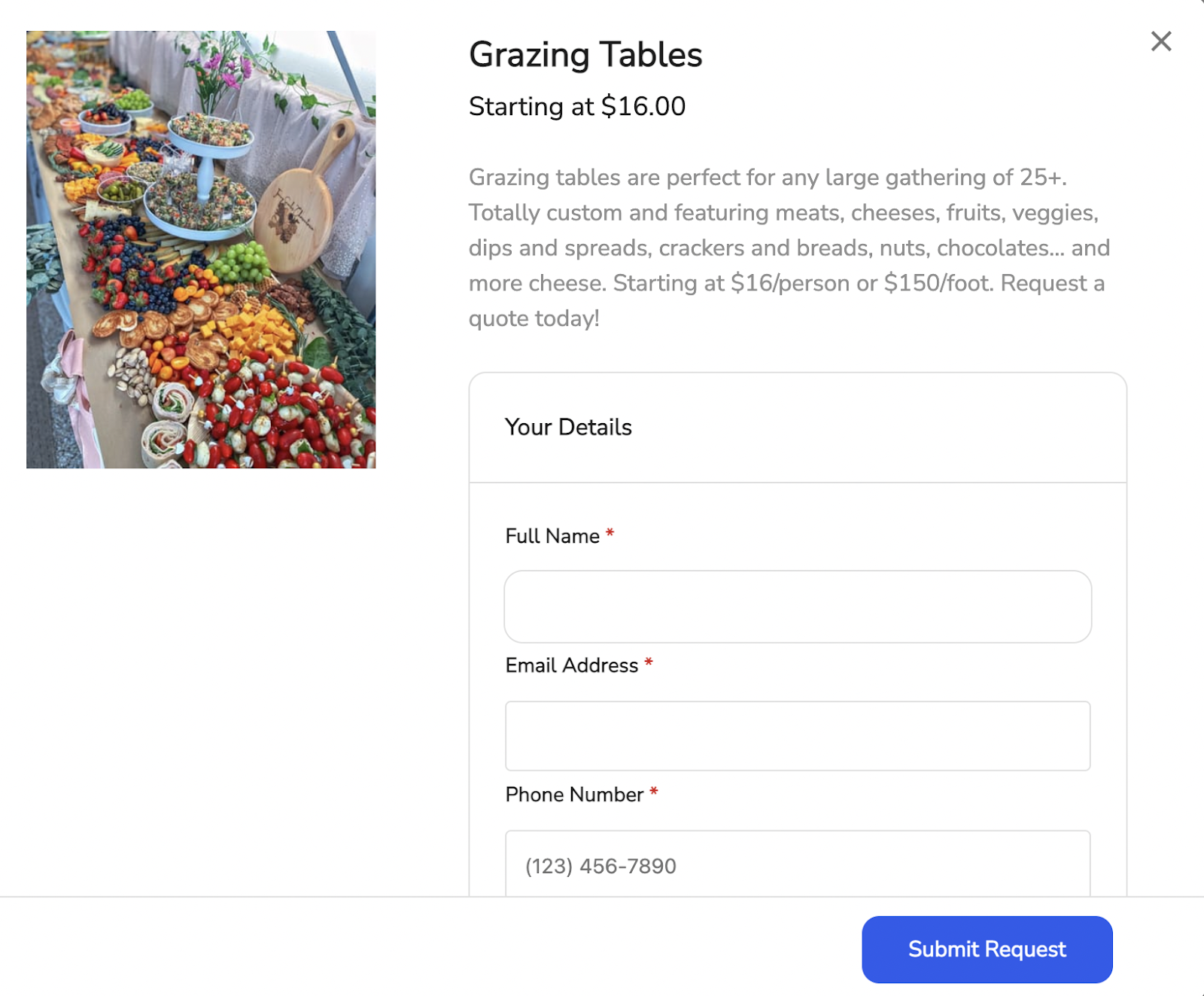This screenshot has height=996, width=1204.
Task: Click the Full Name label text
Action: pos(552,536)
